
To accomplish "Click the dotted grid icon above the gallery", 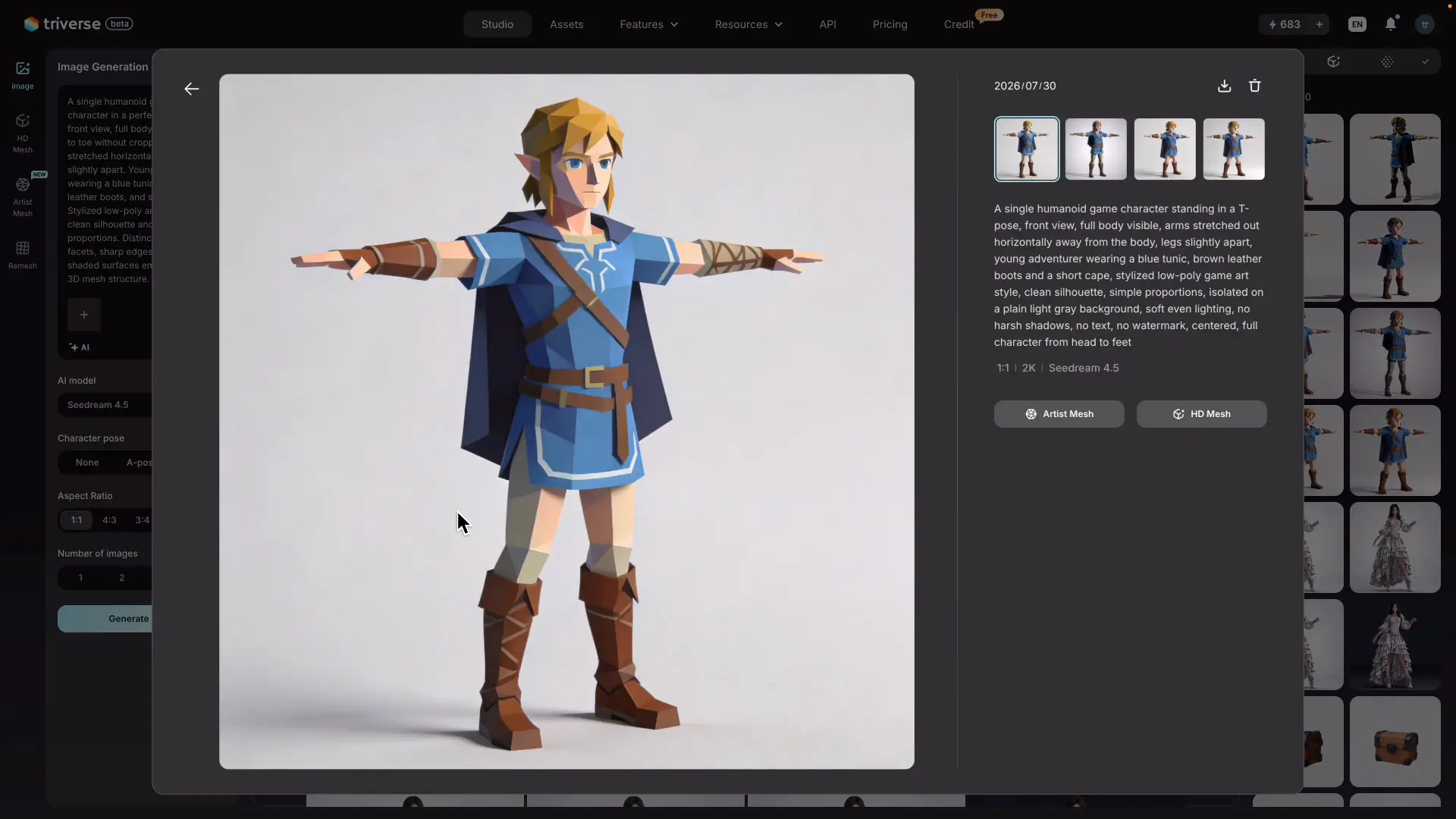I will coord(1387,62).
